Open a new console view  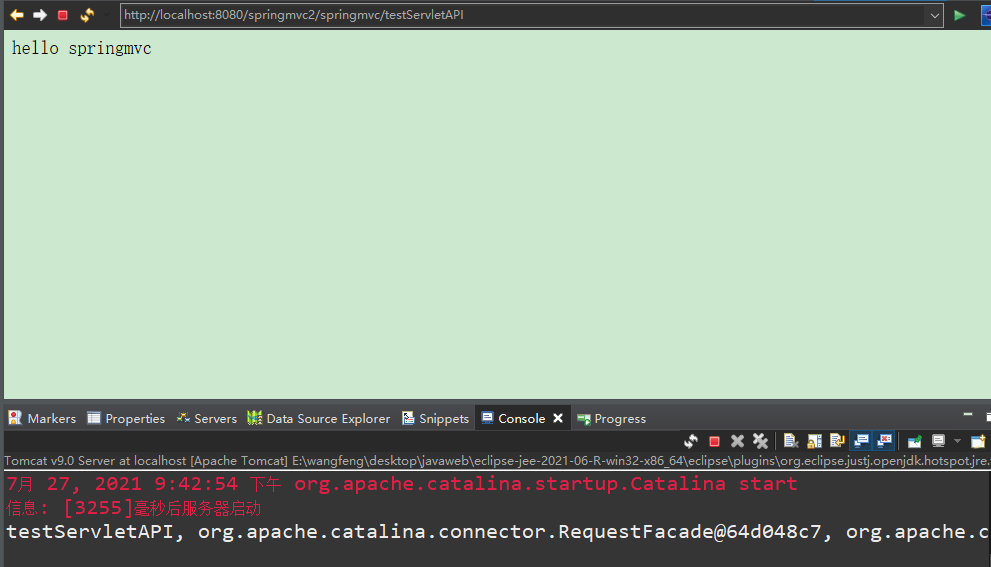(978, 441)
